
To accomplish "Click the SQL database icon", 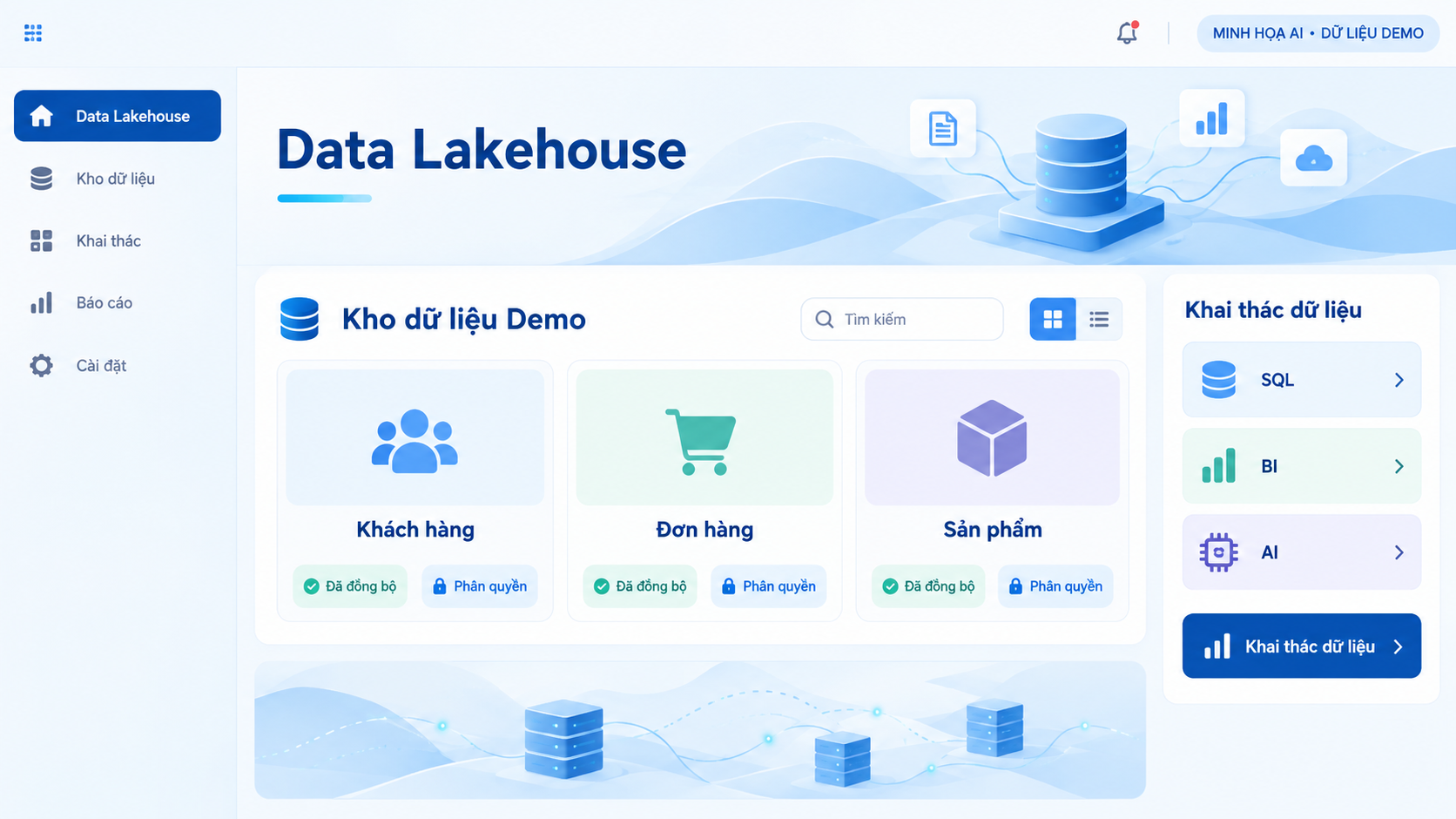I will click(x=1218, y=380).
